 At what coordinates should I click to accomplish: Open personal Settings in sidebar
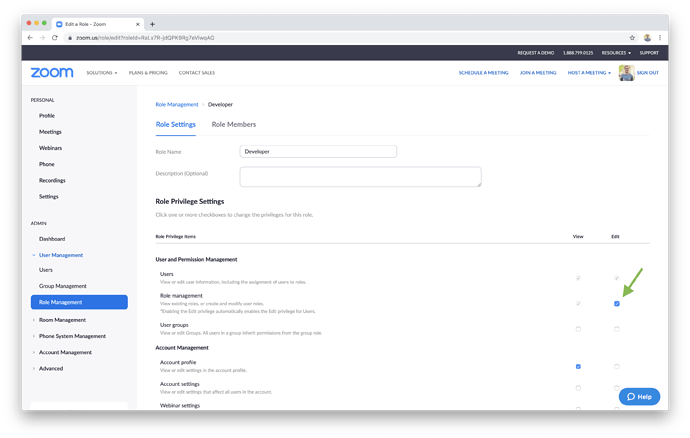(x=48, y=197)
